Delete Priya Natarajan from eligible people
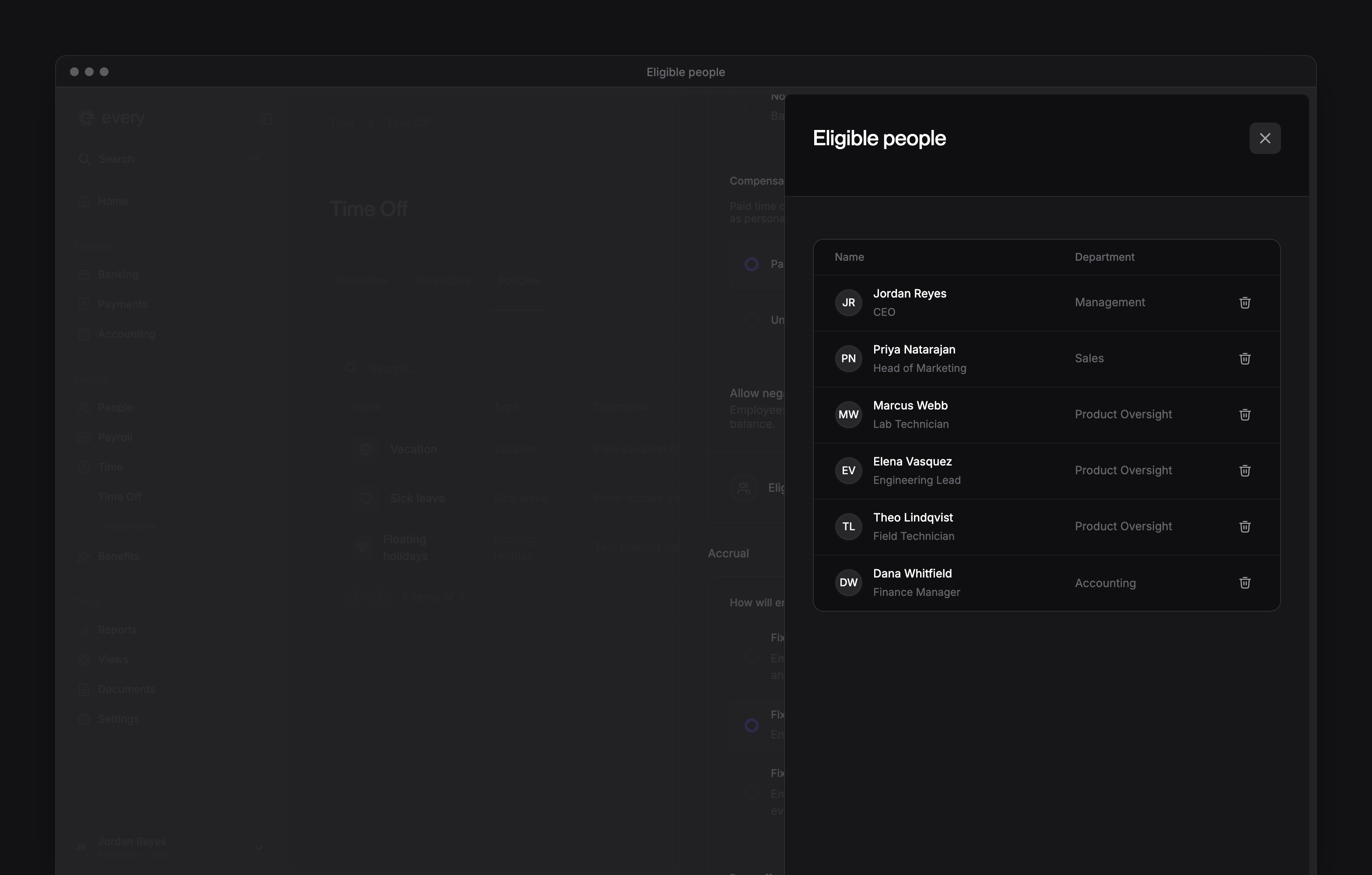Screen dimensions: 1372x875 coord(1245,358)
